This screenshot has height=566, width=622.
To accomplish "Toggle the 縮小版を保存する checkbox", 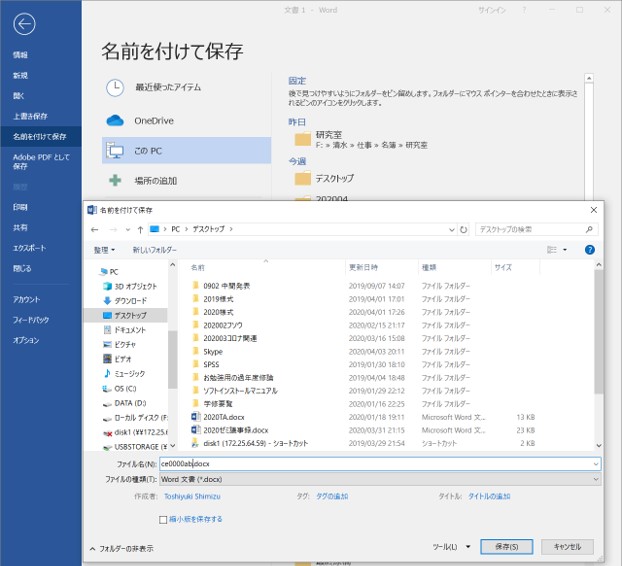I will [x=164, y=520].
